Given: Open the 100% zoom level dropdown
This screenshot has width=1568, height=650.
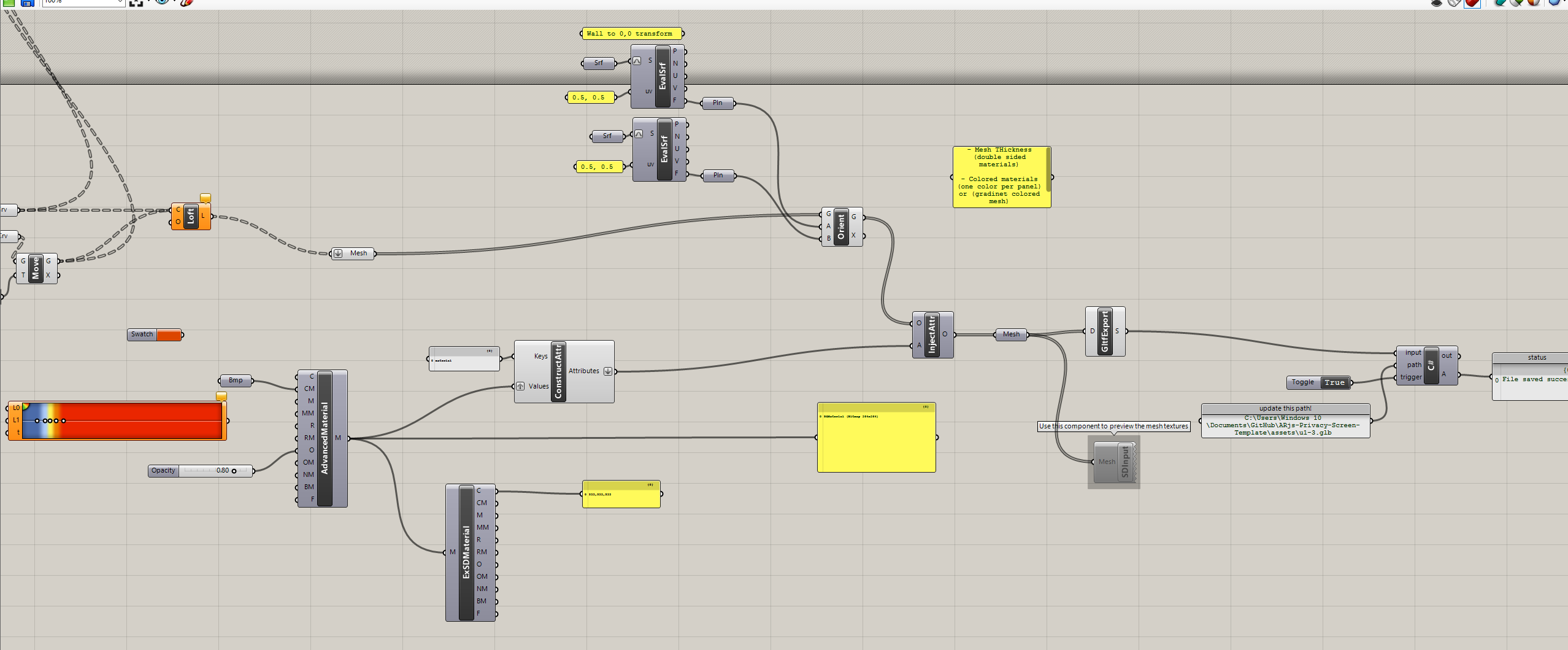Looking at the screenshot, I should (120, 2).
